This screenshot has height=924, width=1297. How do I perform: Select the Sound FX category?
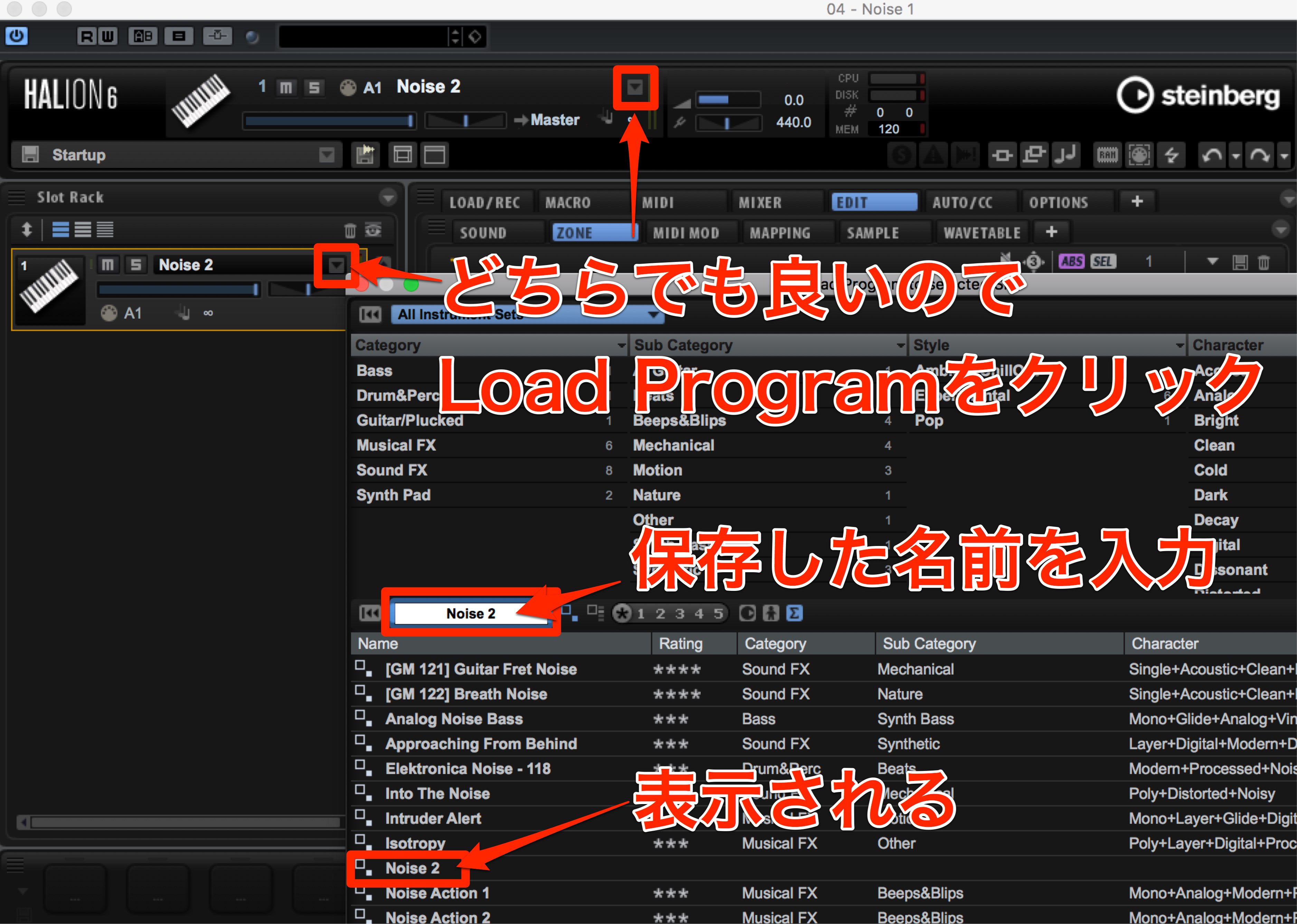[x=391, y=470]
